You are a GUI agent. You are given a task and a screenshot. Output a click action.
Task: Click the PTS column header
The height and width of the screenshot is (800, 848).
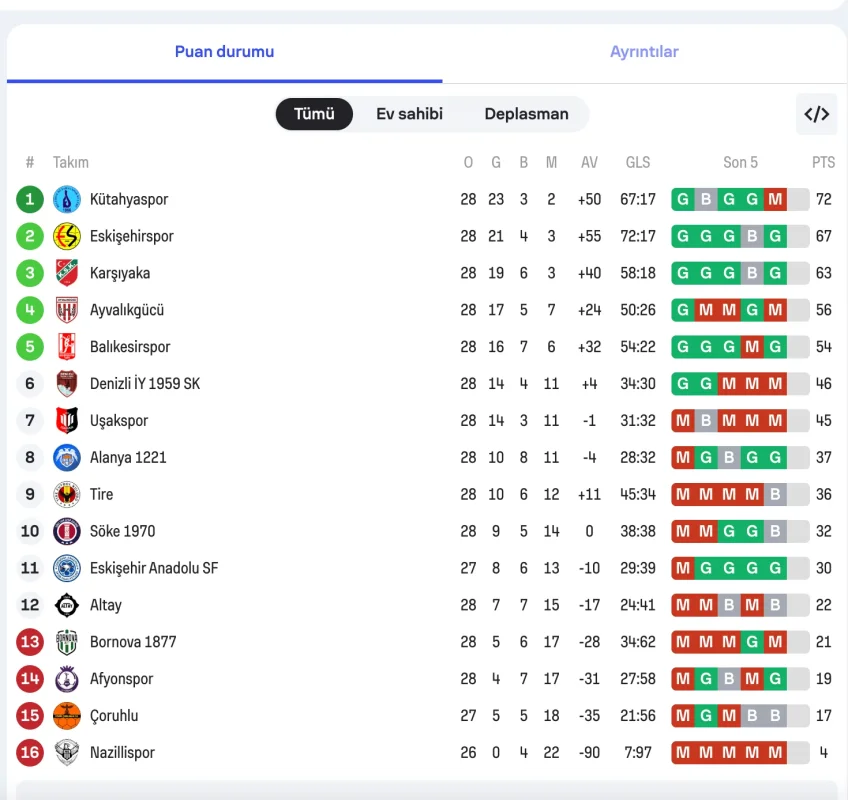click(823, 162)
